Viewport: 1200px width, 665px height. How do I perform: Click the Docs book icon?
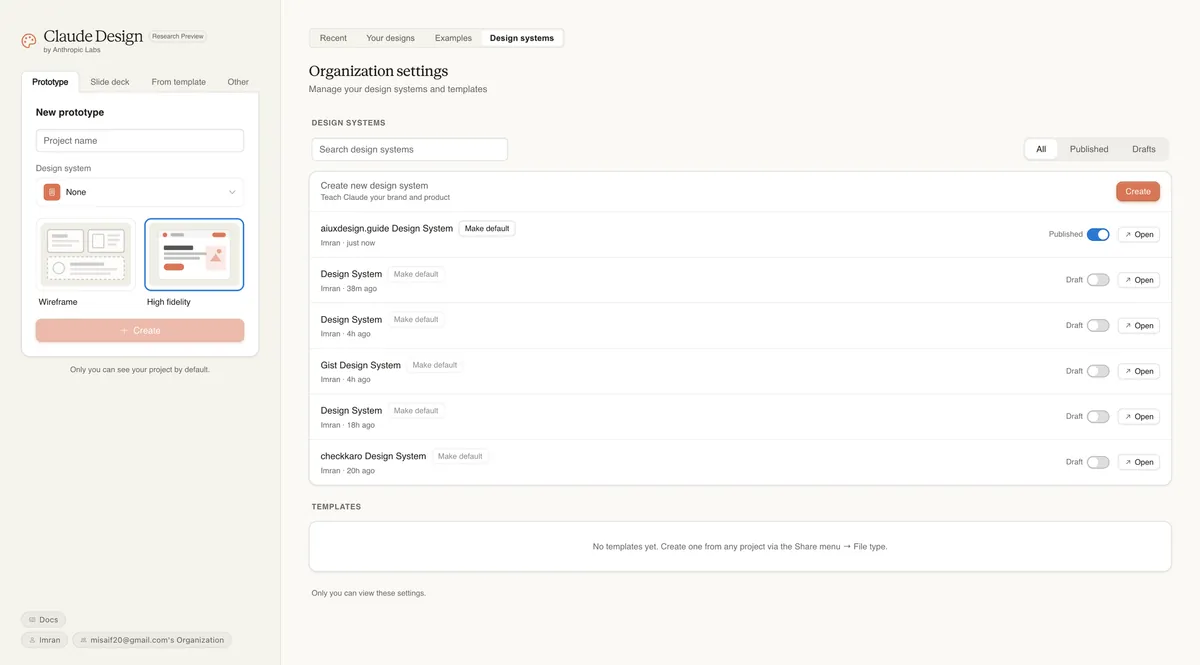32,620
